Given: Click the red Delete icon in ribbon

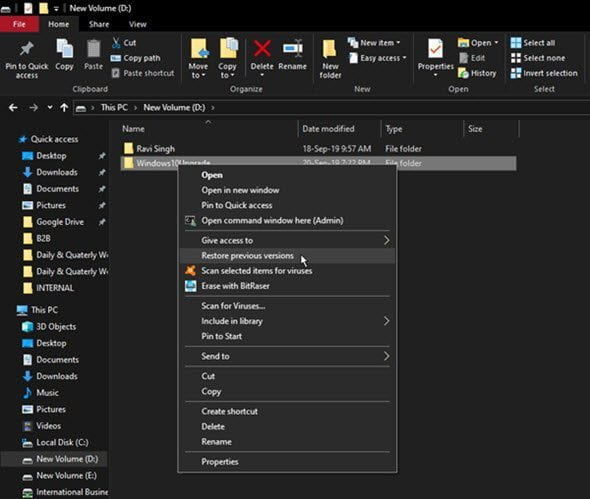Looking at the screenshot, I should point(262,49).
